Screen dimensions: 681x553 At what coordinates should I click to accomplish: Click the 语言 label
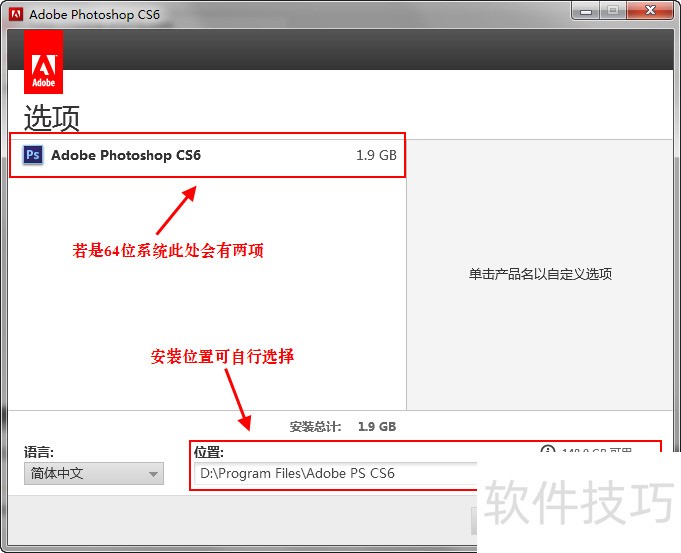tap(39, 452)
